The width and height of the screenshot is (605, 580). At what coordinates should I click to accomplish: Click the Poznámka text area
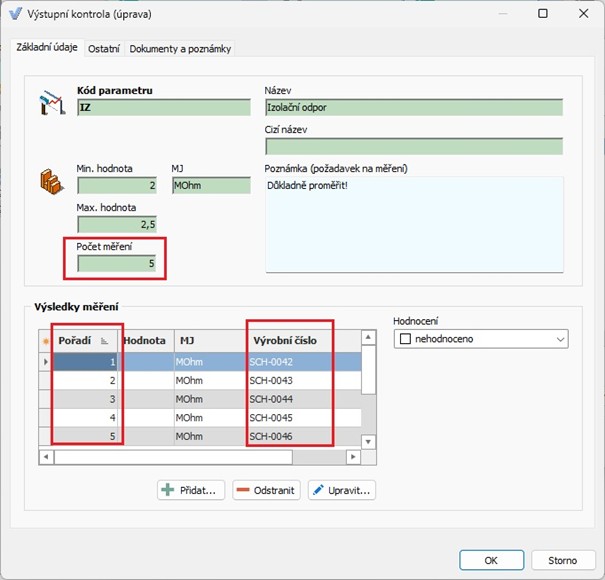pos(414,225)
